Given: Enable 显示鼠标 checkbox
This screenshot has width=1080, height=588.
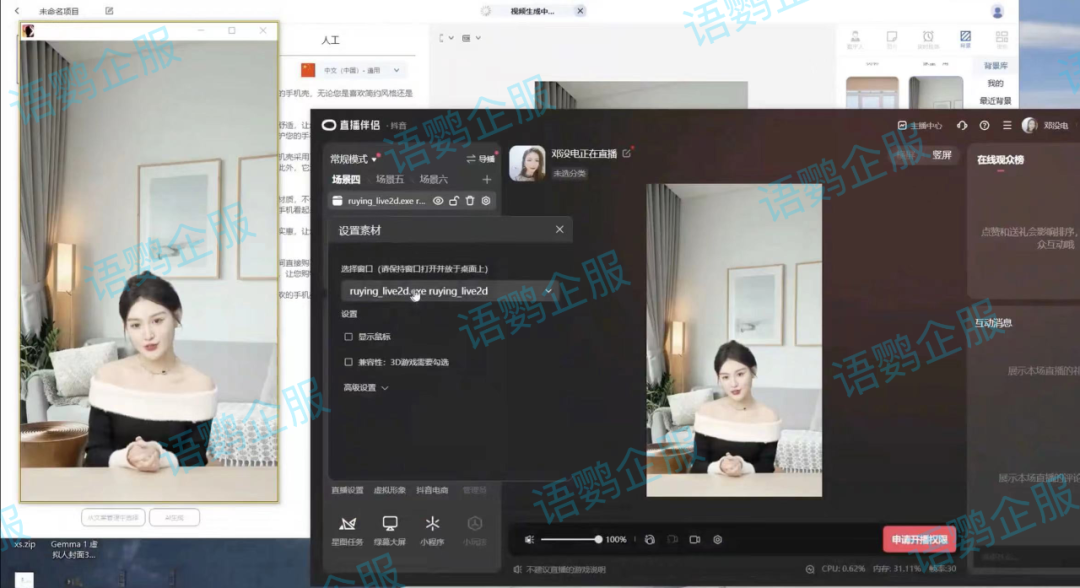Looking at the screenshot, I should click(x=348, y=337).
